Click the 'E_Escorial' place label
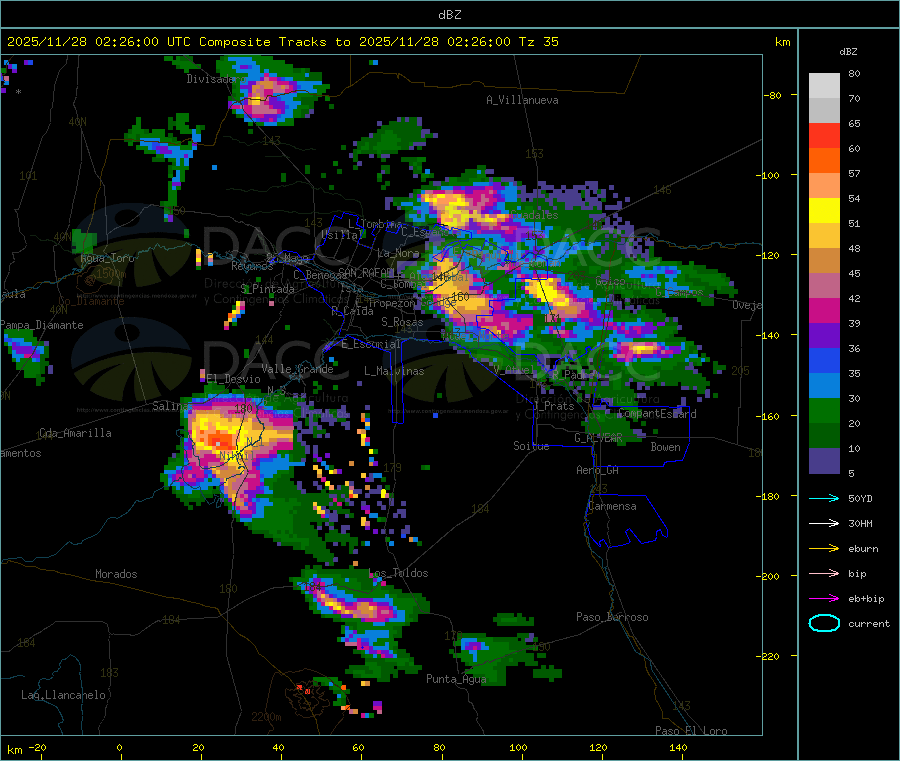Image resolution: width=900 pixels, height=761 pixels. click(371, 344)
